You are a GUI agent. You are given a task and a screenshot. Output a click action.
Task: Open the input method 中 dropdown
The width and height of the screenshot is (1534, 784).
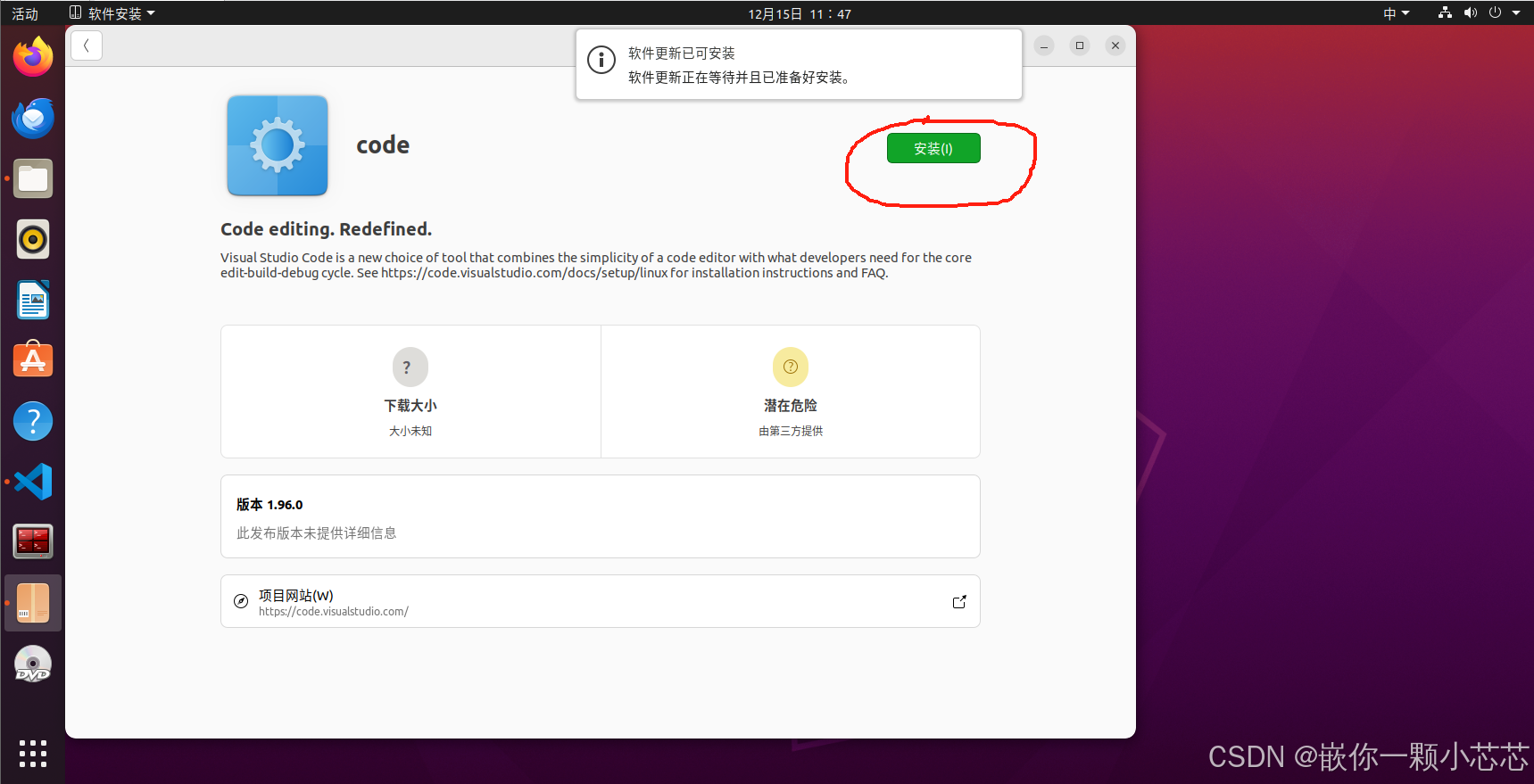(x=1396, y=13)
